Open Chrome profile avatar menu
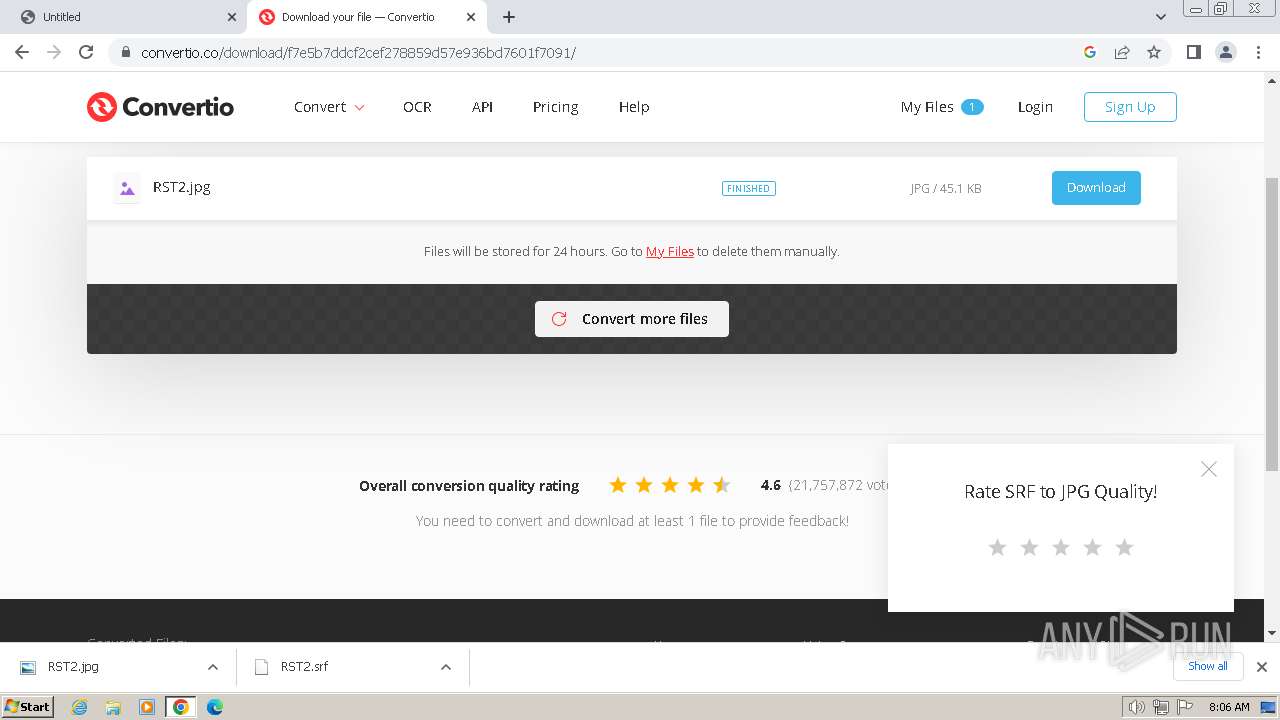The width and height of the screenshot is (1280, 720). click(x=1226, y=52)
